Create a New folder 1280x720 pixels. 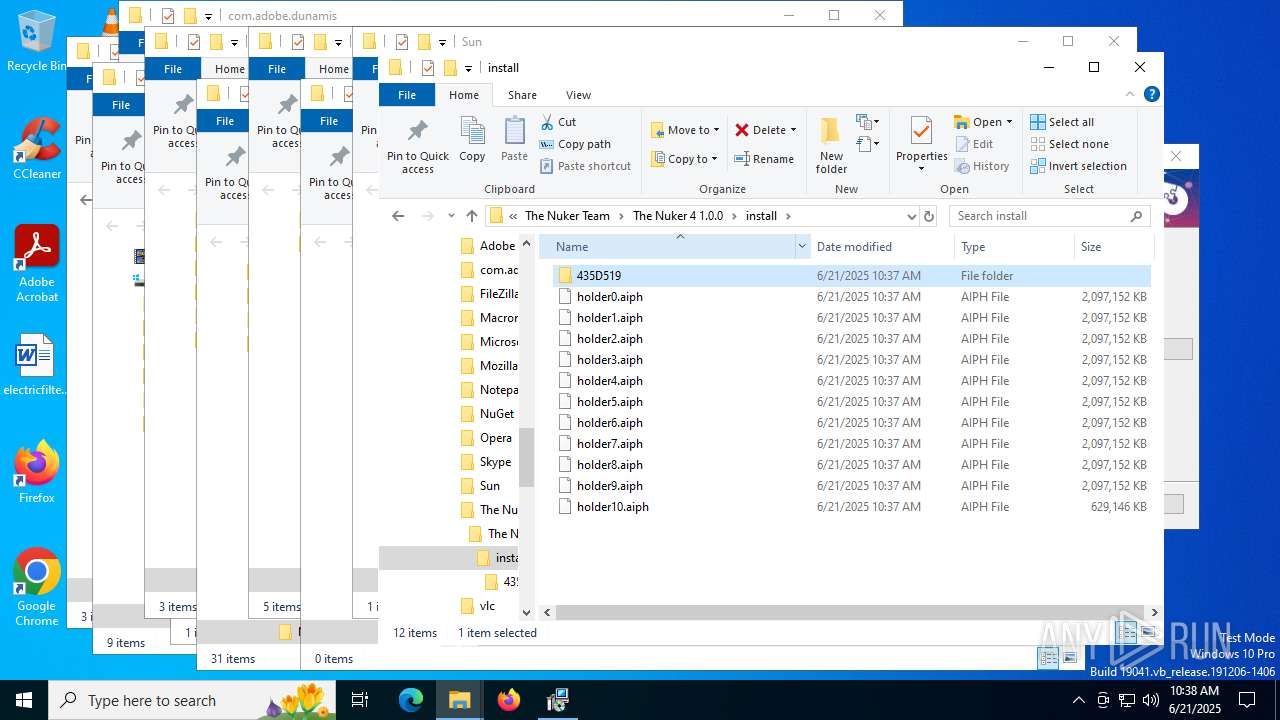(831, 146)
